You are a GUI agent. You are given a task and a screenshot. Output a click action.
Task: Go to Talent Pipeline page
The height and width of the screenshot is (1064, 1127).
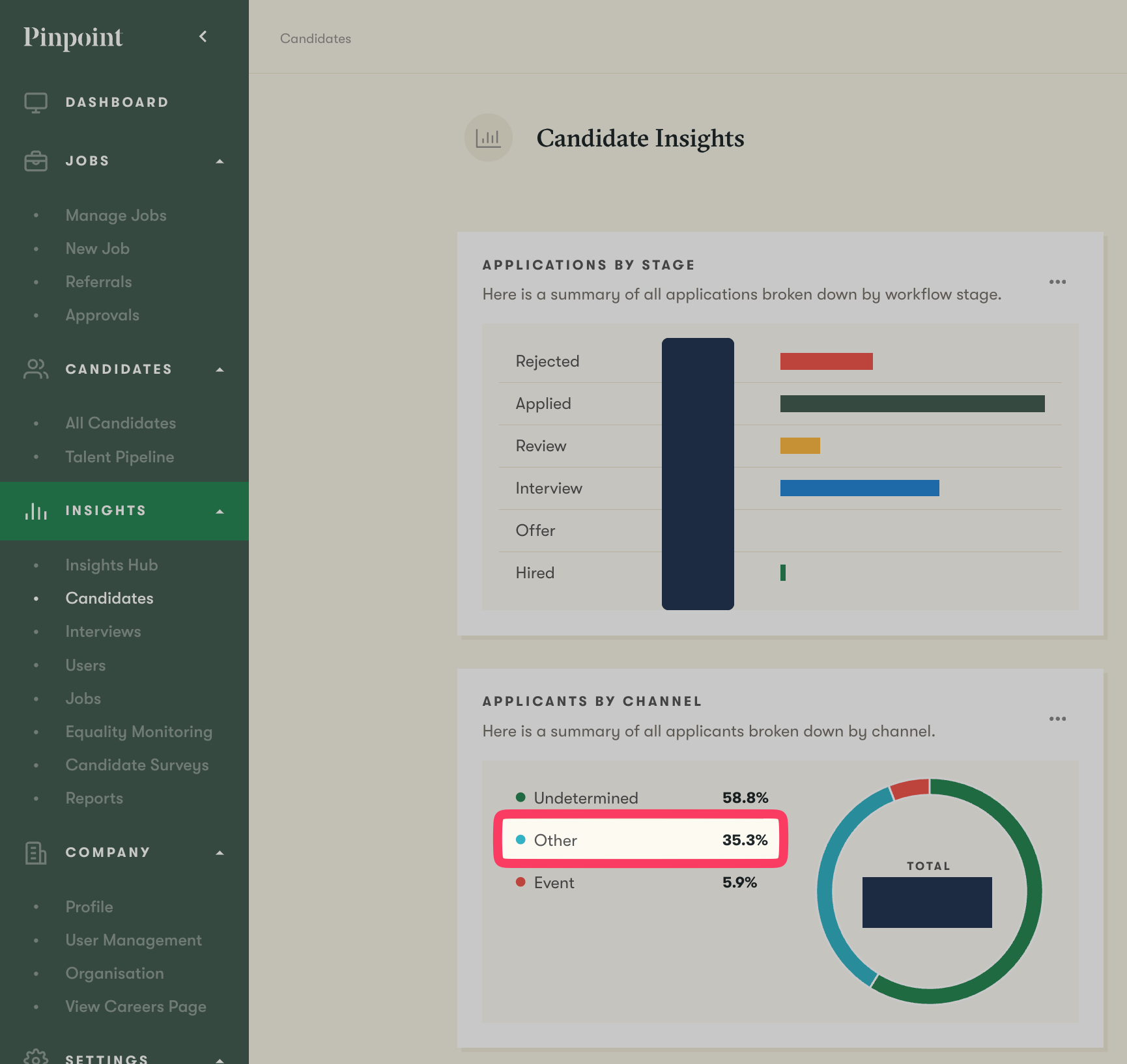click(x=119, y=457)
